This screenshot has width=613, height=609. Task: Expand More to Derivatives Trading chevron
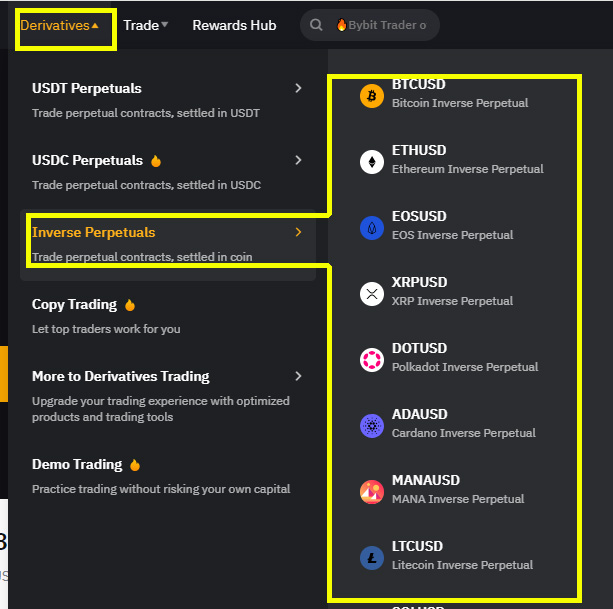[x=298, y=376]
